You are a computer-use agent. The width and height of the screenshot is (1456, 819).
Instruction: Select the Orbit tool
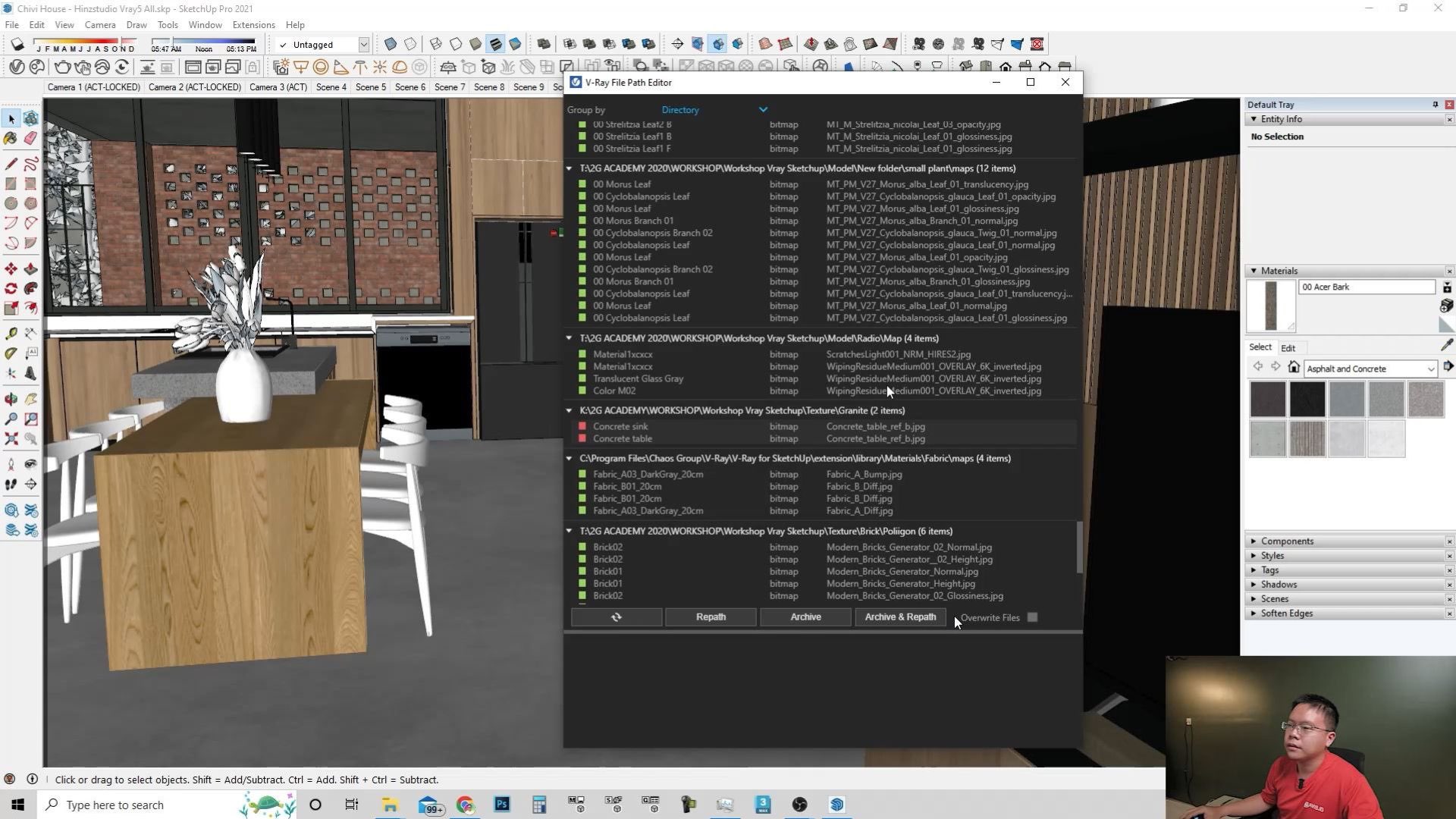click(x=11, y=399)
